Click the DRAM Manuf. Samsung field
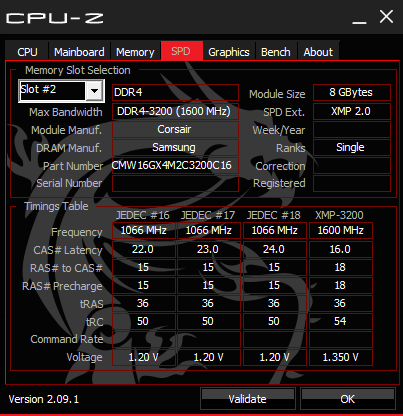Screen dimensions: 403x416 point(175,147)
